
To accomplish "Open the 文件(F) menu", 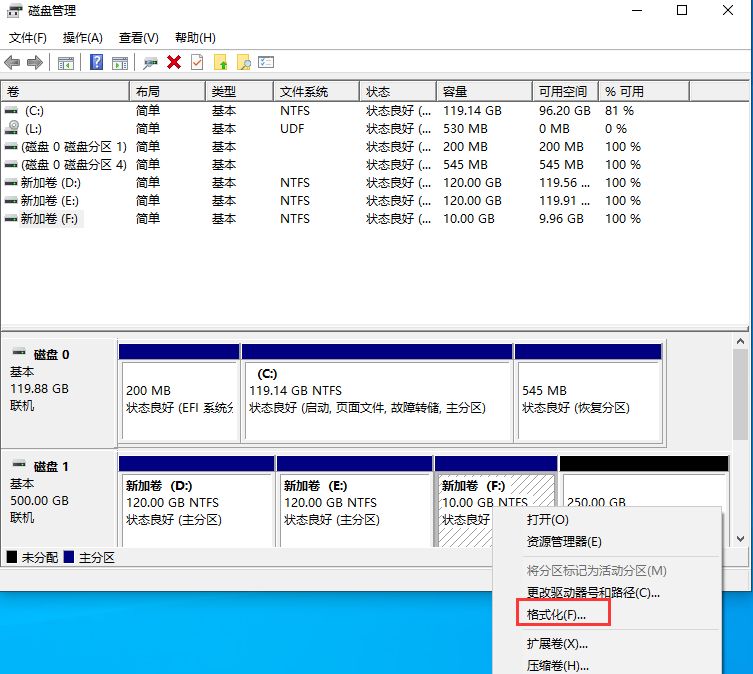I will 28,38.
